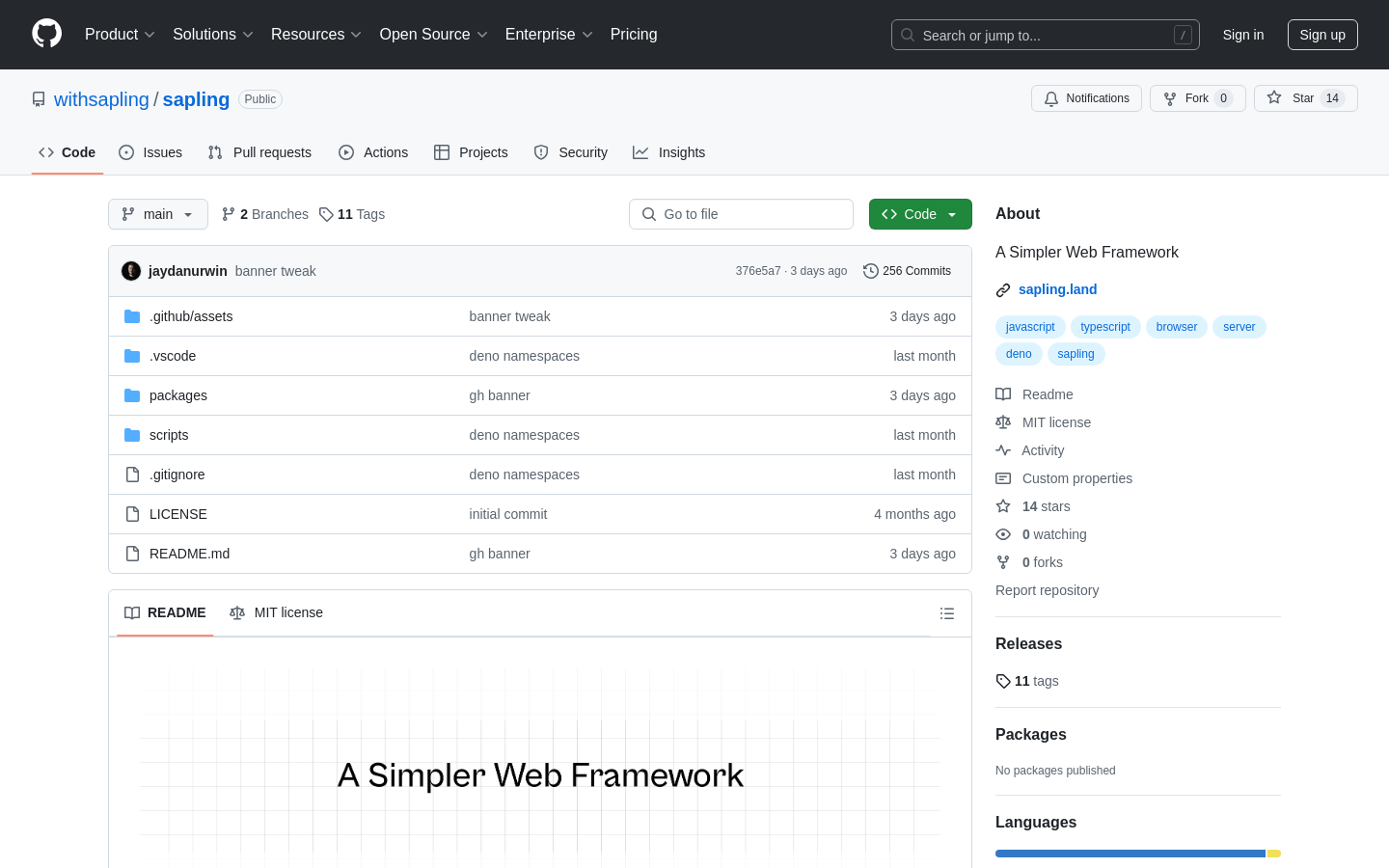
Task: Click the Search or jump to field
Action: (x=1046, y=35)
